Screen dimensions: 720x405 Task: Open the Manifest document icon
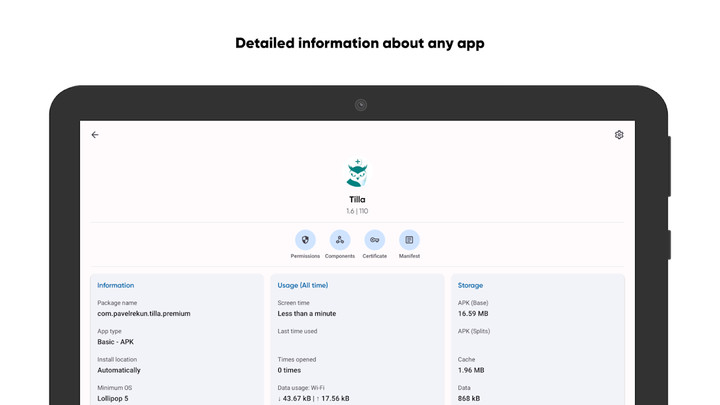[409, 240]
